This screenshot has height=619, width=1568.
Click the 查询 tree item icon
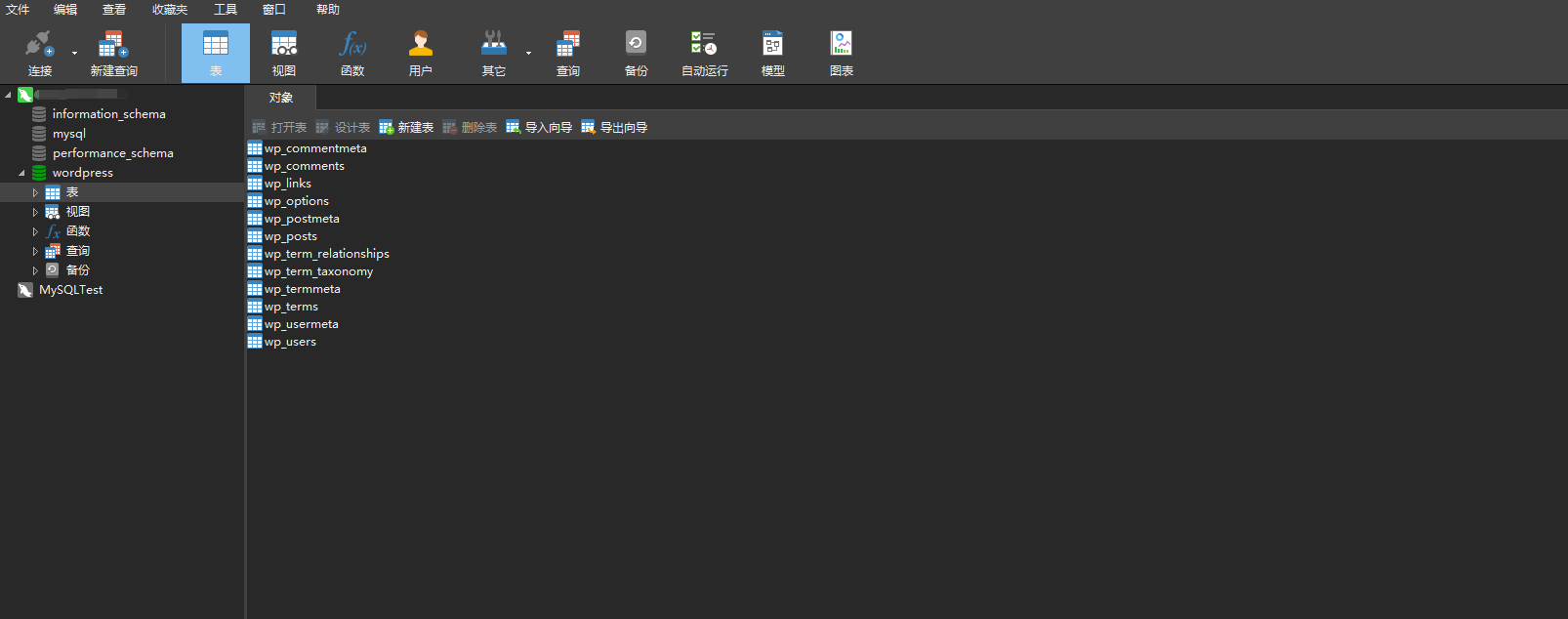point(53,251)
